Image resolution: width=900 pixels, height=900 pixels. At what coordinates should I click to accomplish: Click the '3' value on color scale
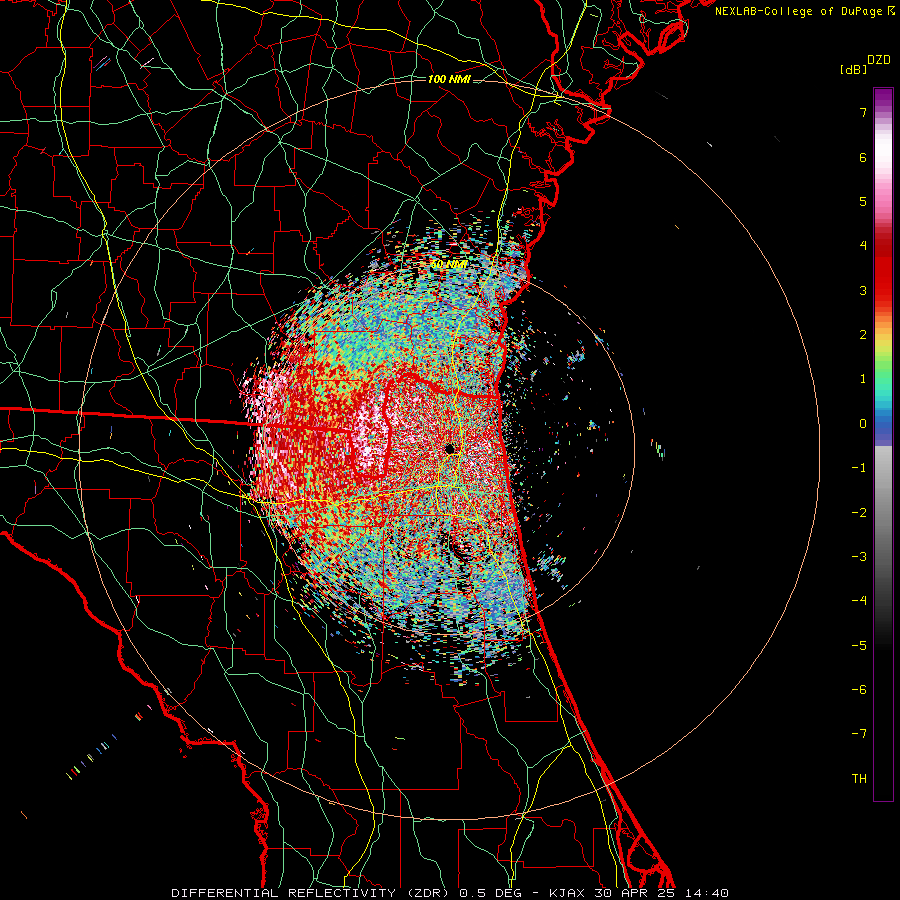(x=863, y=290)
